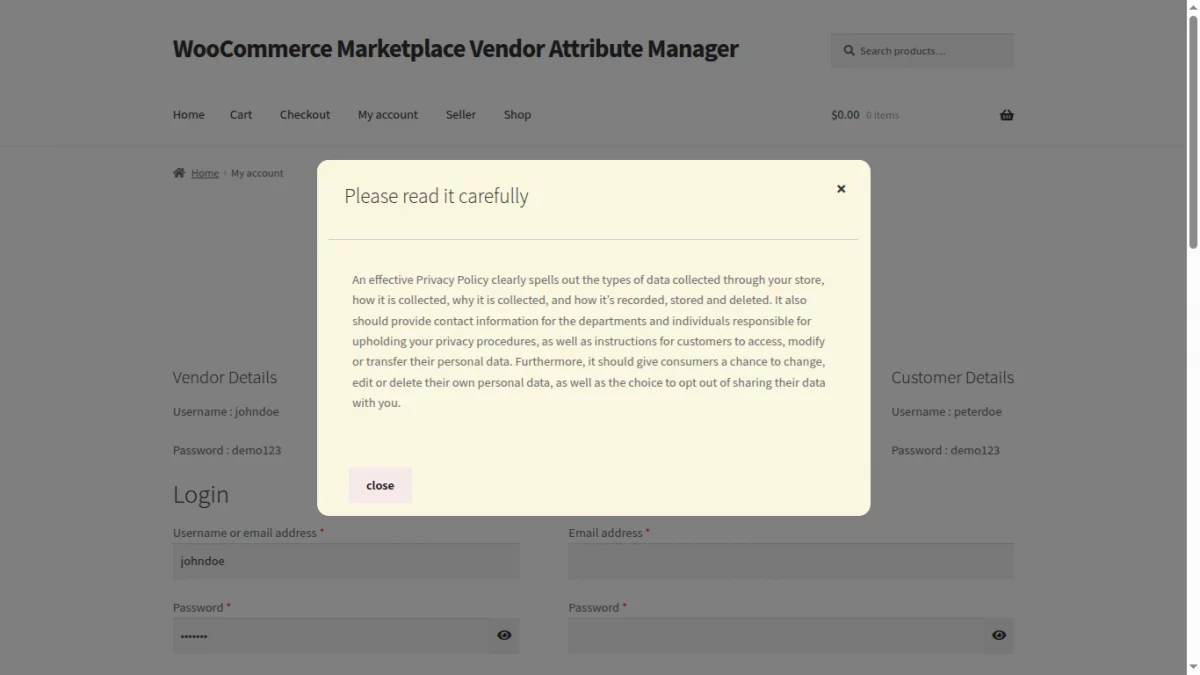Go to Home via the navigation menu
The image size is (1200, 675).
[188, 114]
